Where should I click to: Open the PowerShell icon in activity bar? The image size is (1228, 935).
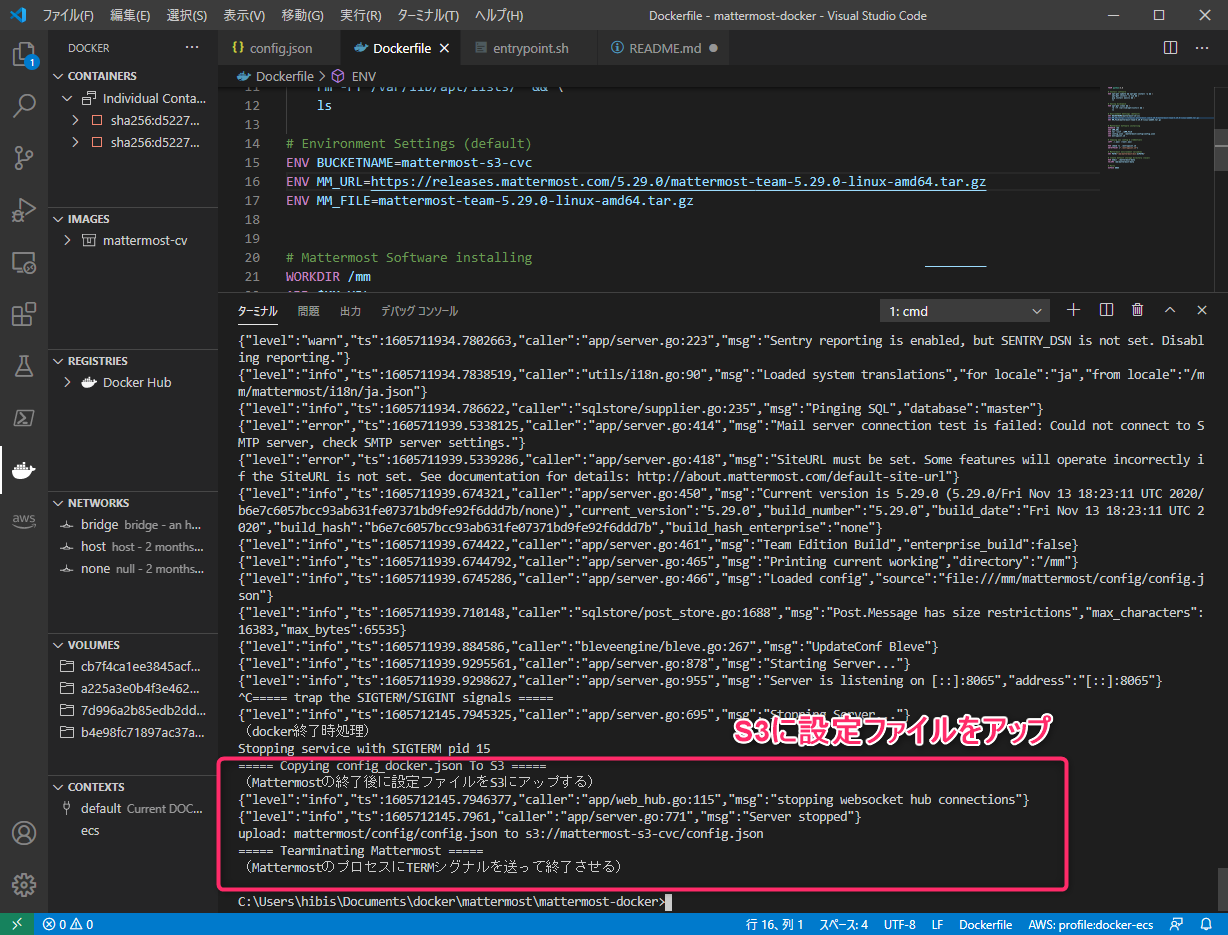24,418
